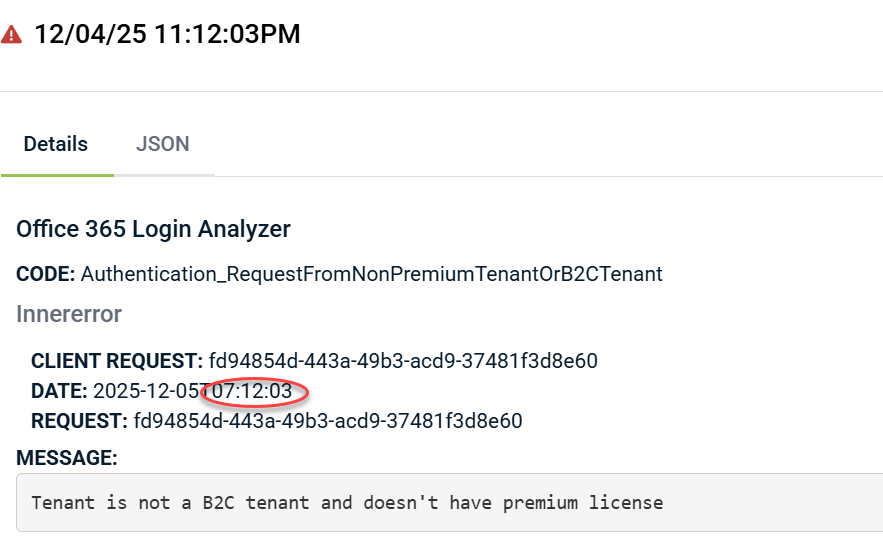Collapse the Innererror section heading
The image size is (883, 556).
(x=69, y=314)
